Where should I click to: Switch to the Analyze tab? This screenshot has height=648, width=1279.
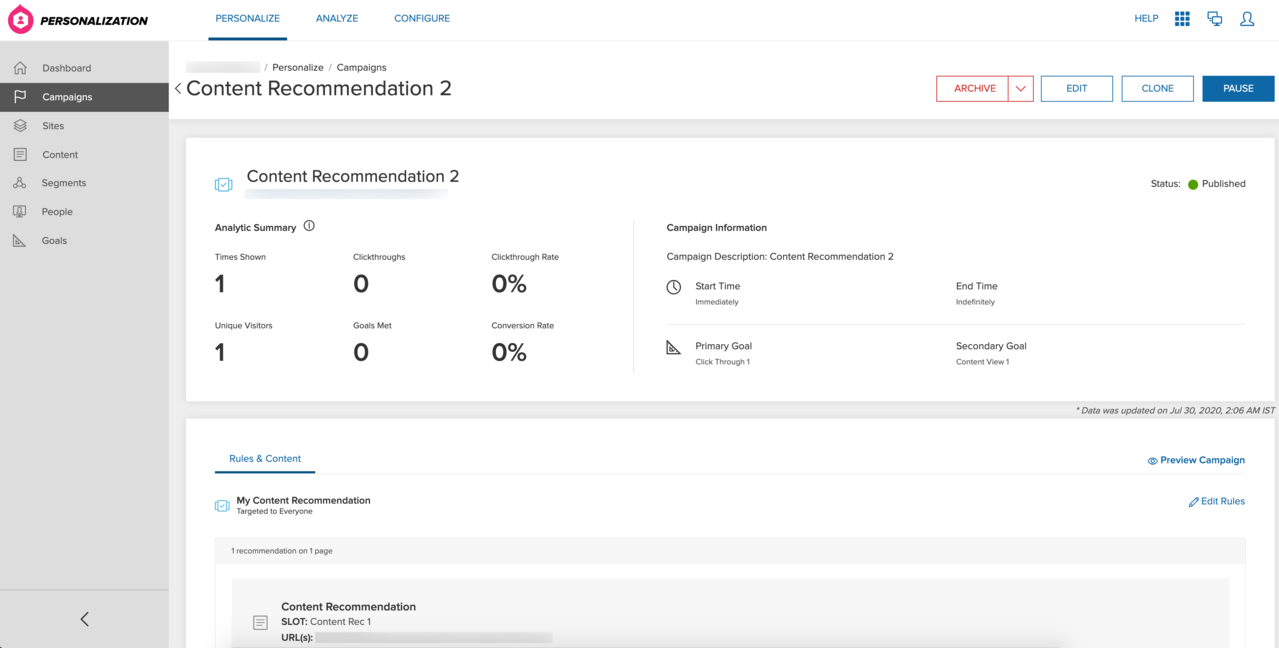[x=336, y=17]
